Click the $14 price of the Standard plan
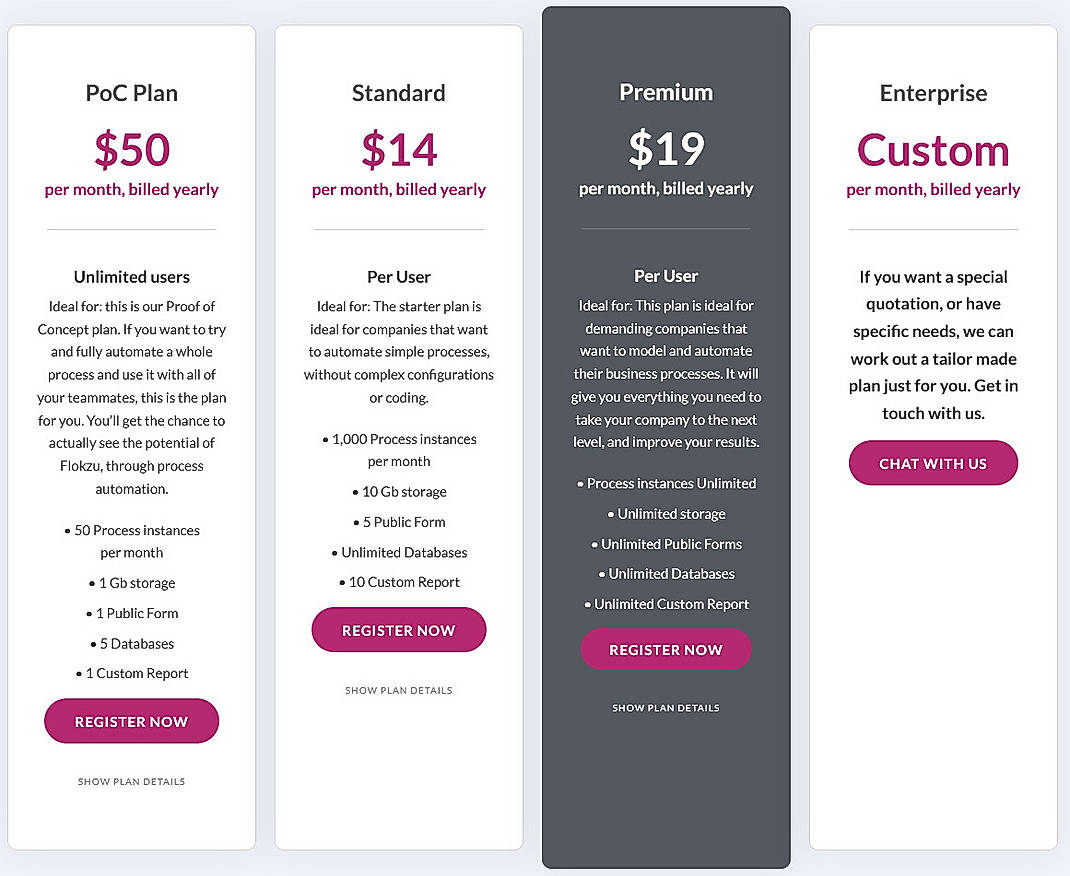Screen dimensions: 1070x876 [398, 150]
